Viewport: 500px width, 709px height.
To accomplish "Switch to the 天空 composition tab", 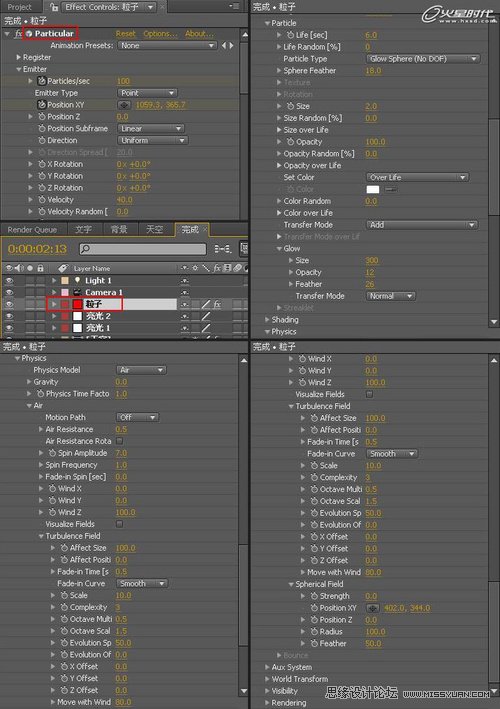I will 154,230.
